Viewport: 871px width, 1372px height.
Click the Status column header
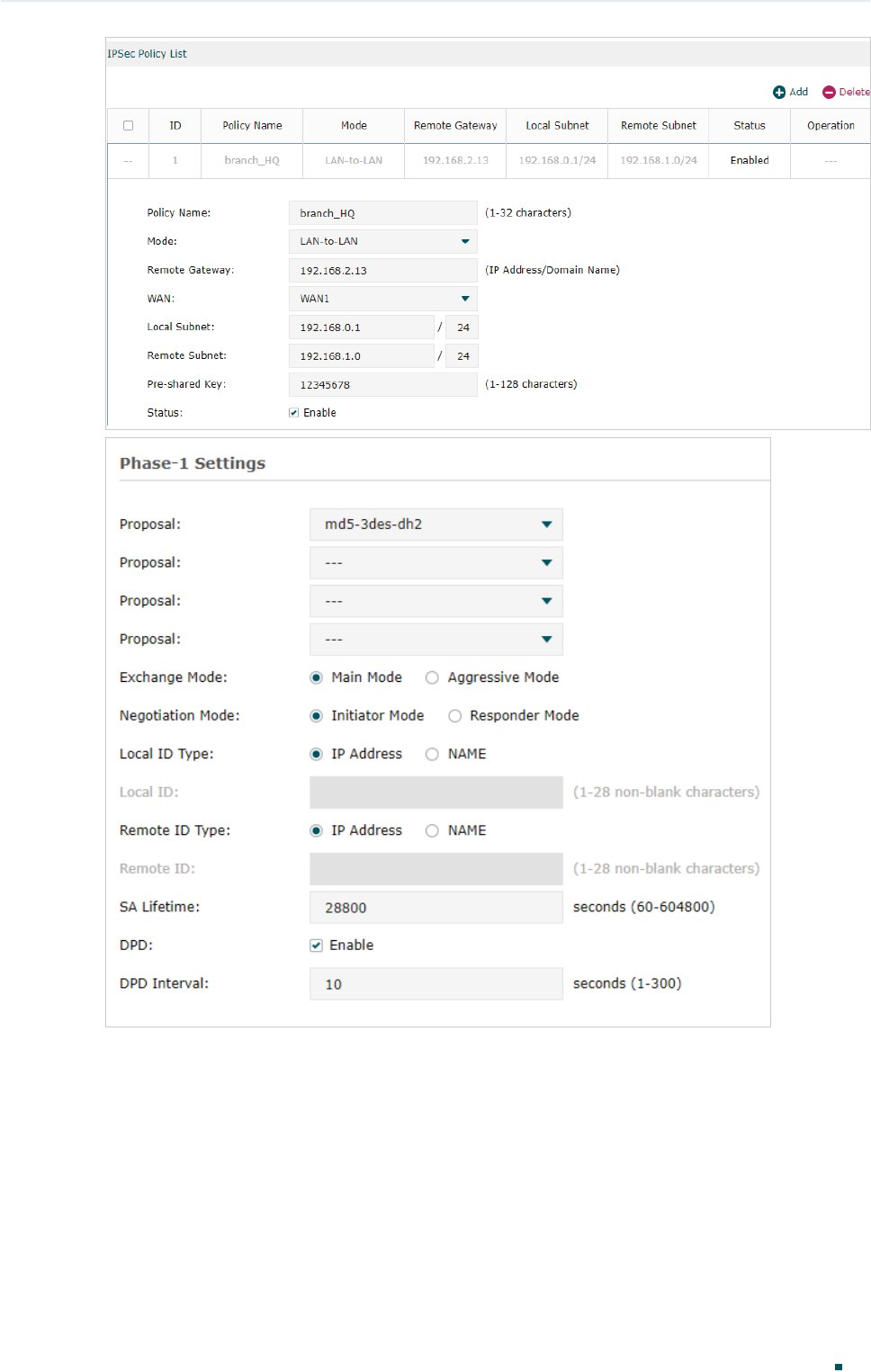click(x=750, y=126)
